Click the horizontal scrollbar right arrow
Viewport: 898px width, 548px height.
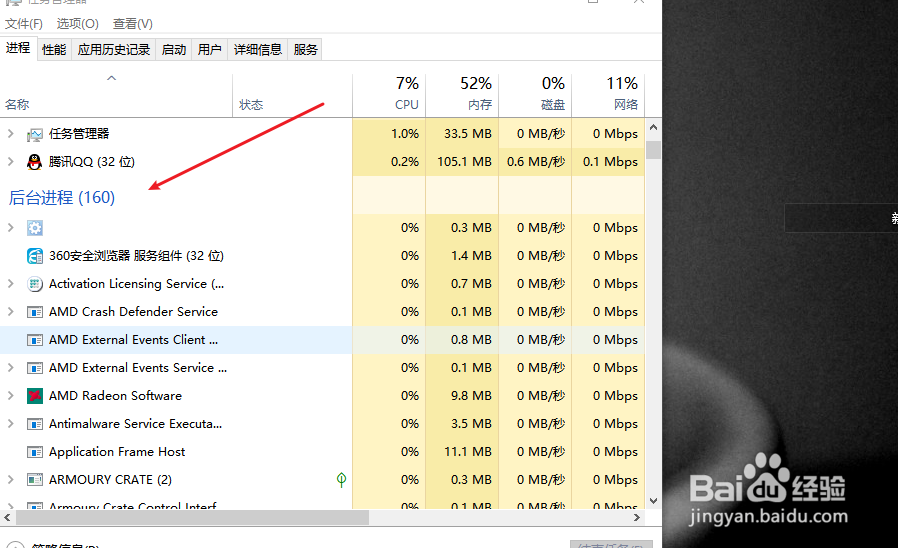pos(637,518)
